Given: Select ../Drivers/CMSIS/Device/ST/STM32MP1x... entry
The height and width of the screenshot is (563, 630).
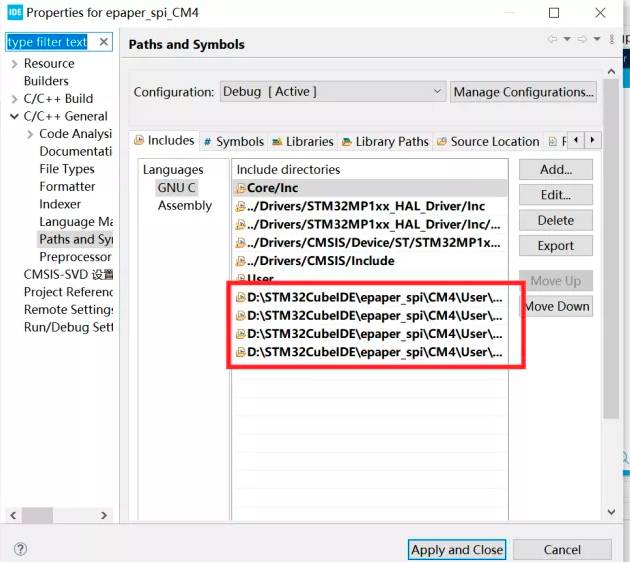Looking at the screenshot, I should pyautogui.click(x=370, y=243).
